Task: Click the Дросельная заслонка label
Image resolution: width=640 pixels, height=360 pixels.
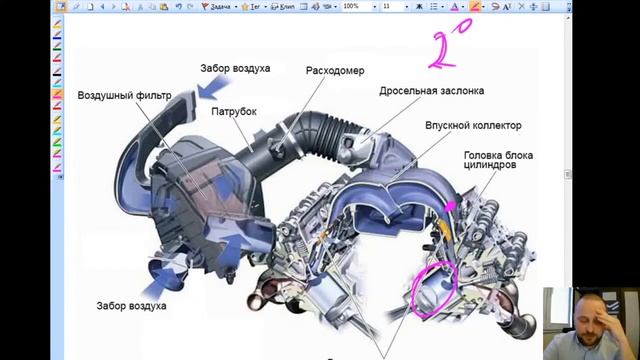Action: [432, 91]
